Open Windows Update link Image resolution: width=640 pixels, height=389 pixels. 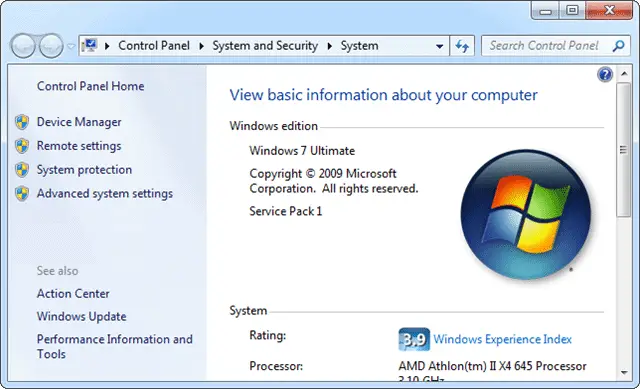[x=81, y=316]
